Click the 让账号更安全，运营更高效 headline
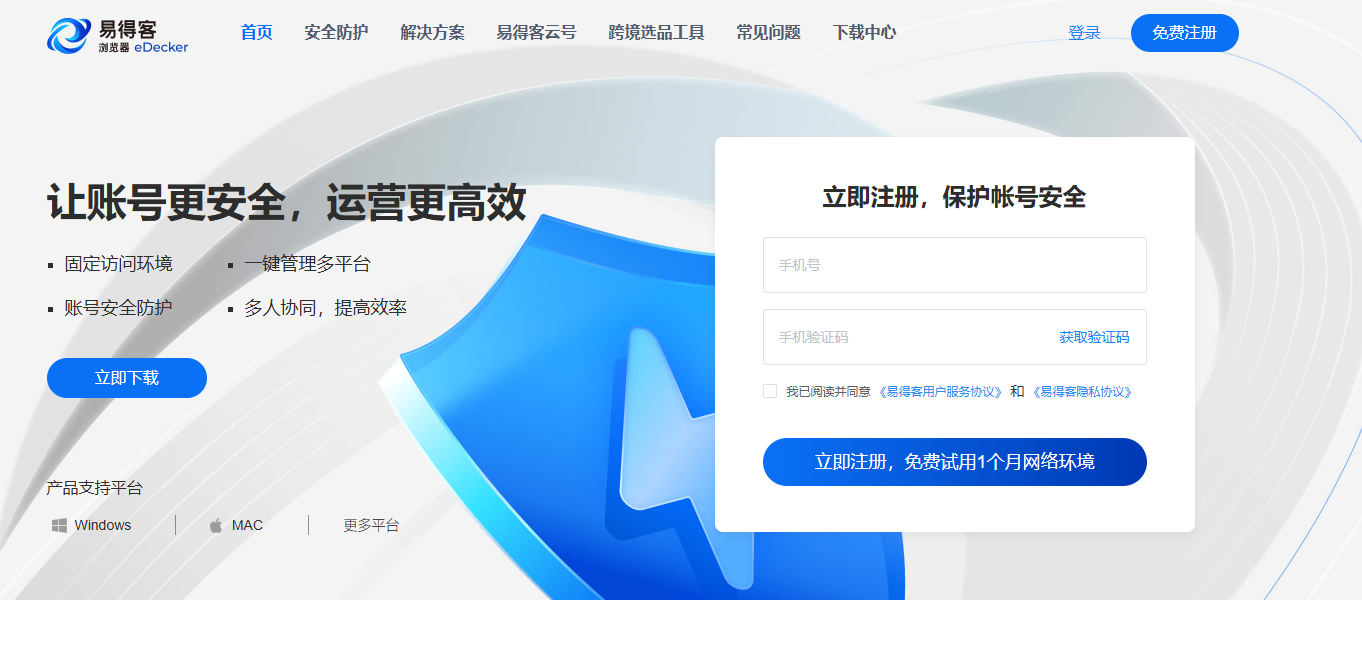Viewport: 1362px width, 654px height. [x=286, y=203]
